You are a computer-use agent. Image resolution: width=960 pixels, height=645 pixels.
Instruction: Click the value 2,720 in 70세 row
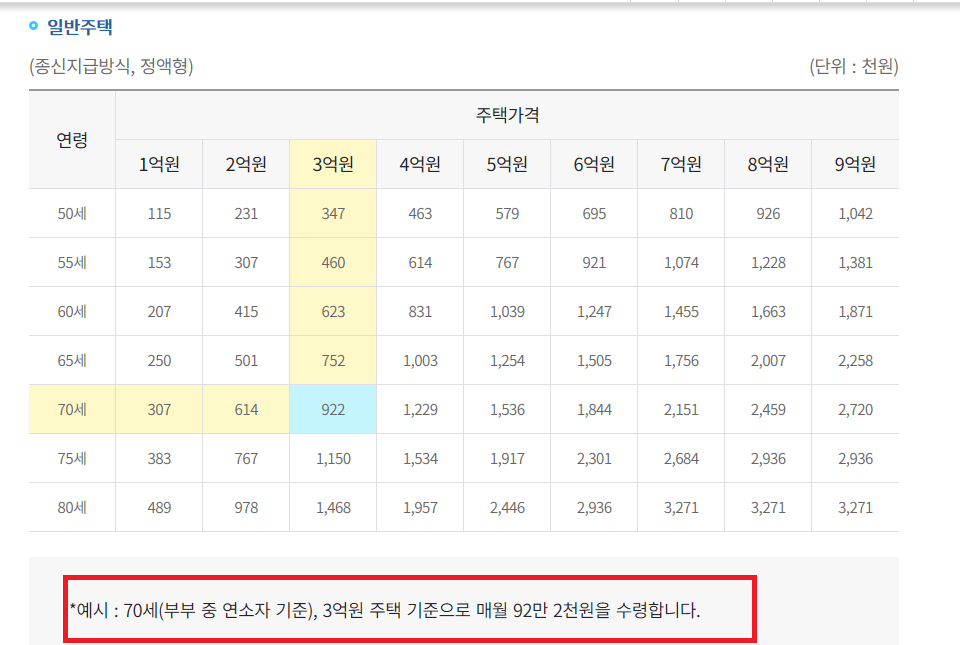click(x=855, y=409)
